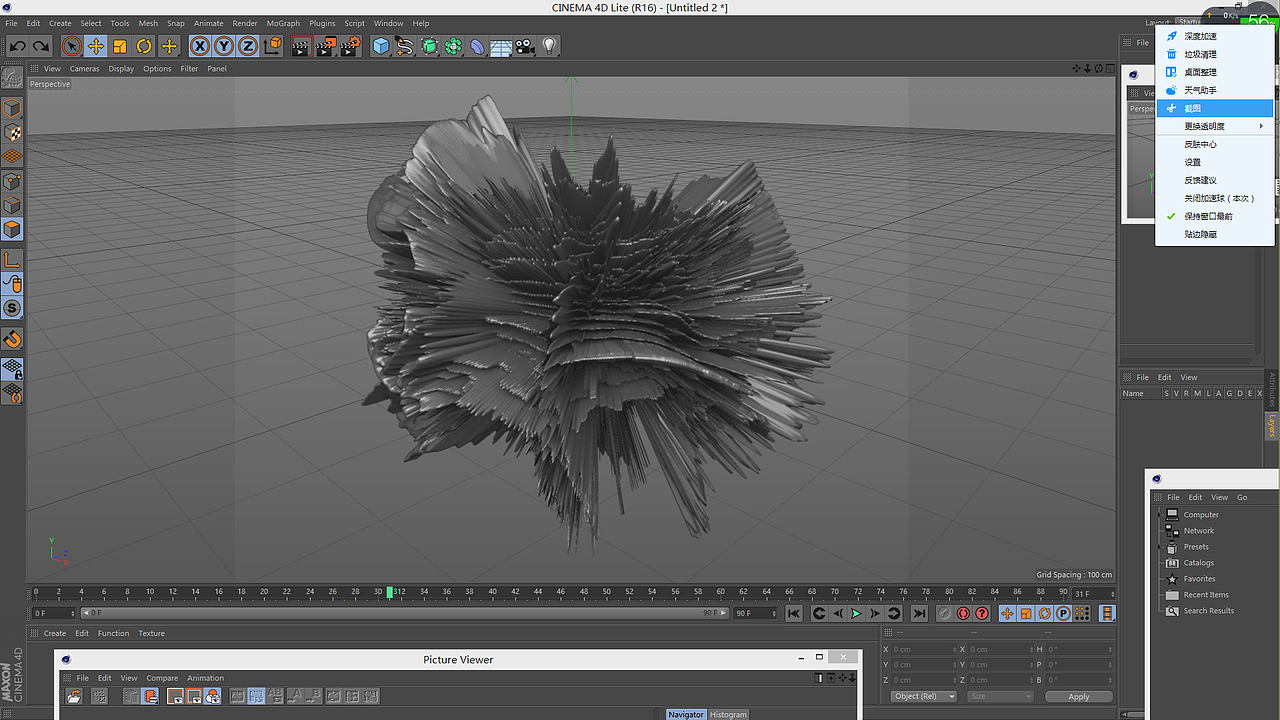Click the Open File icon in Picture Viewer

point(73,696)
